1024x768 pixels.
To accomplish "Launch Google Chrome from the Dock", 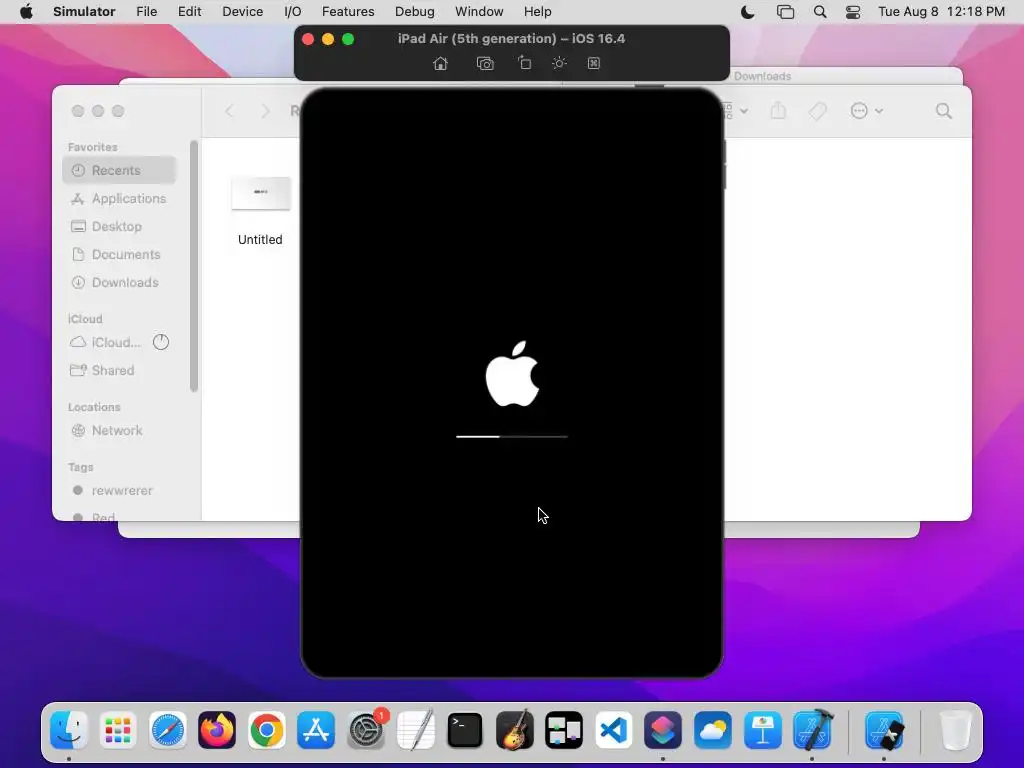I will point(266,729).
